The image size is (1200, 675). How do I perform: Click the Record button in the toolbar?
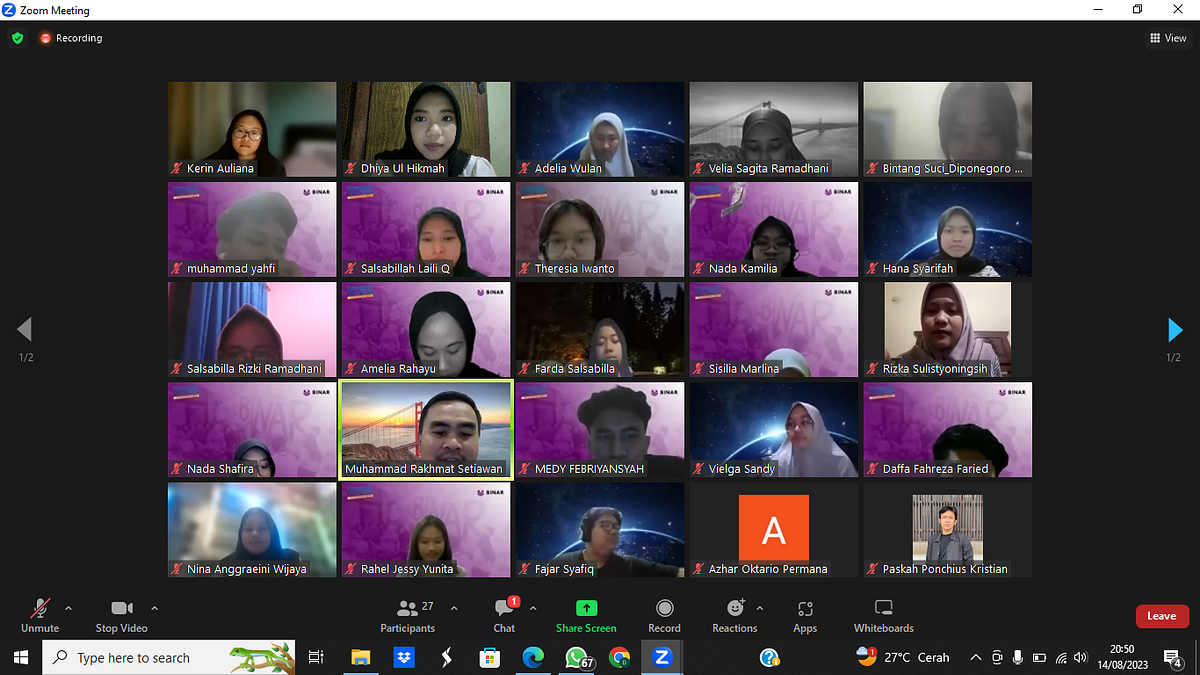(x=664, y=616)
